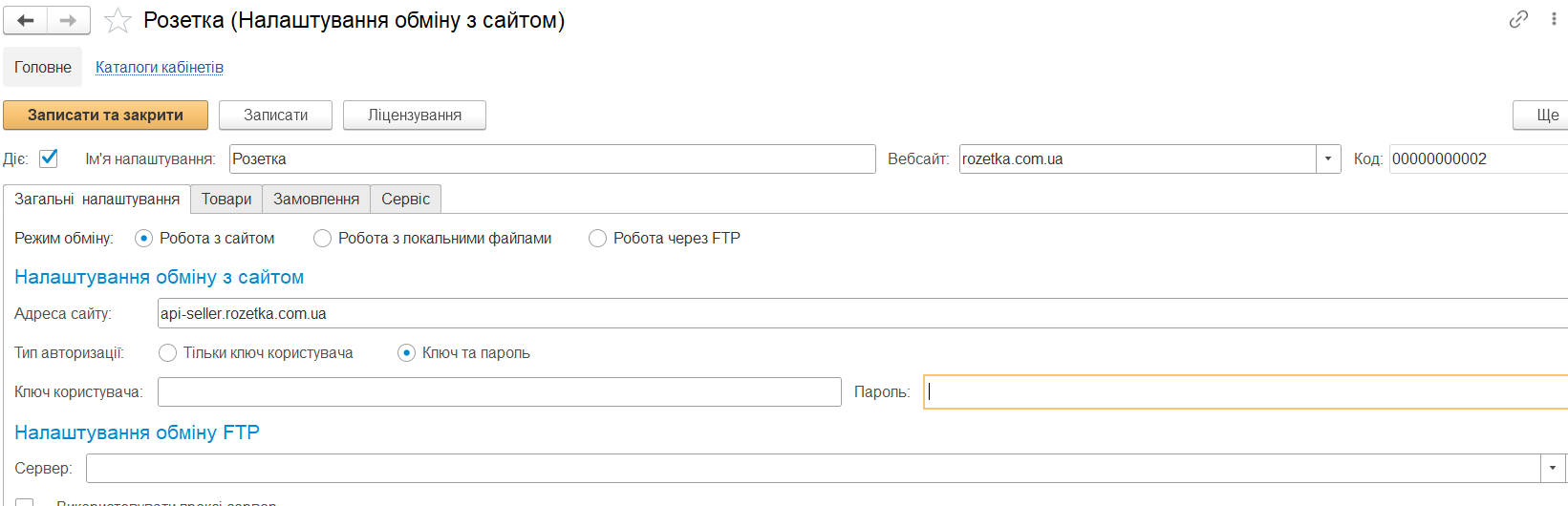
Task: Select Ключ та пароль authorization type
Action: 406,353
